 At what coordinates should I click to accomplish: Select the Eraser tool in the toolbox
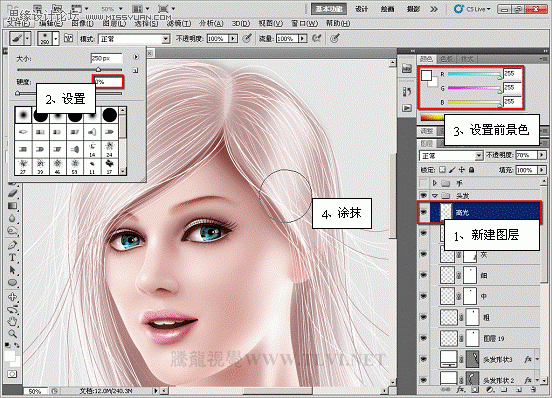point(12,193)
